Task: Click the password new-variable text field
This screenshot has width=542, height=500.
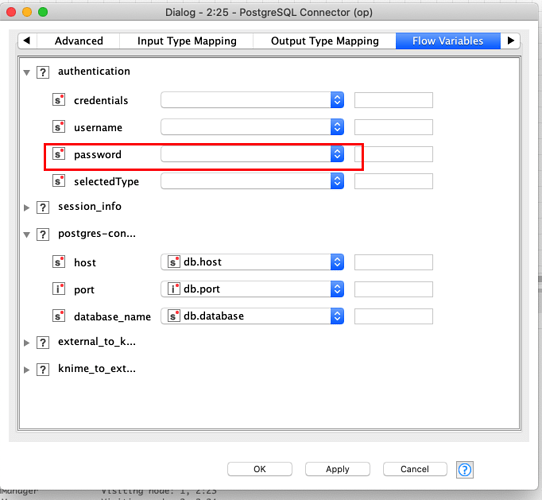Action: [393, 154]
